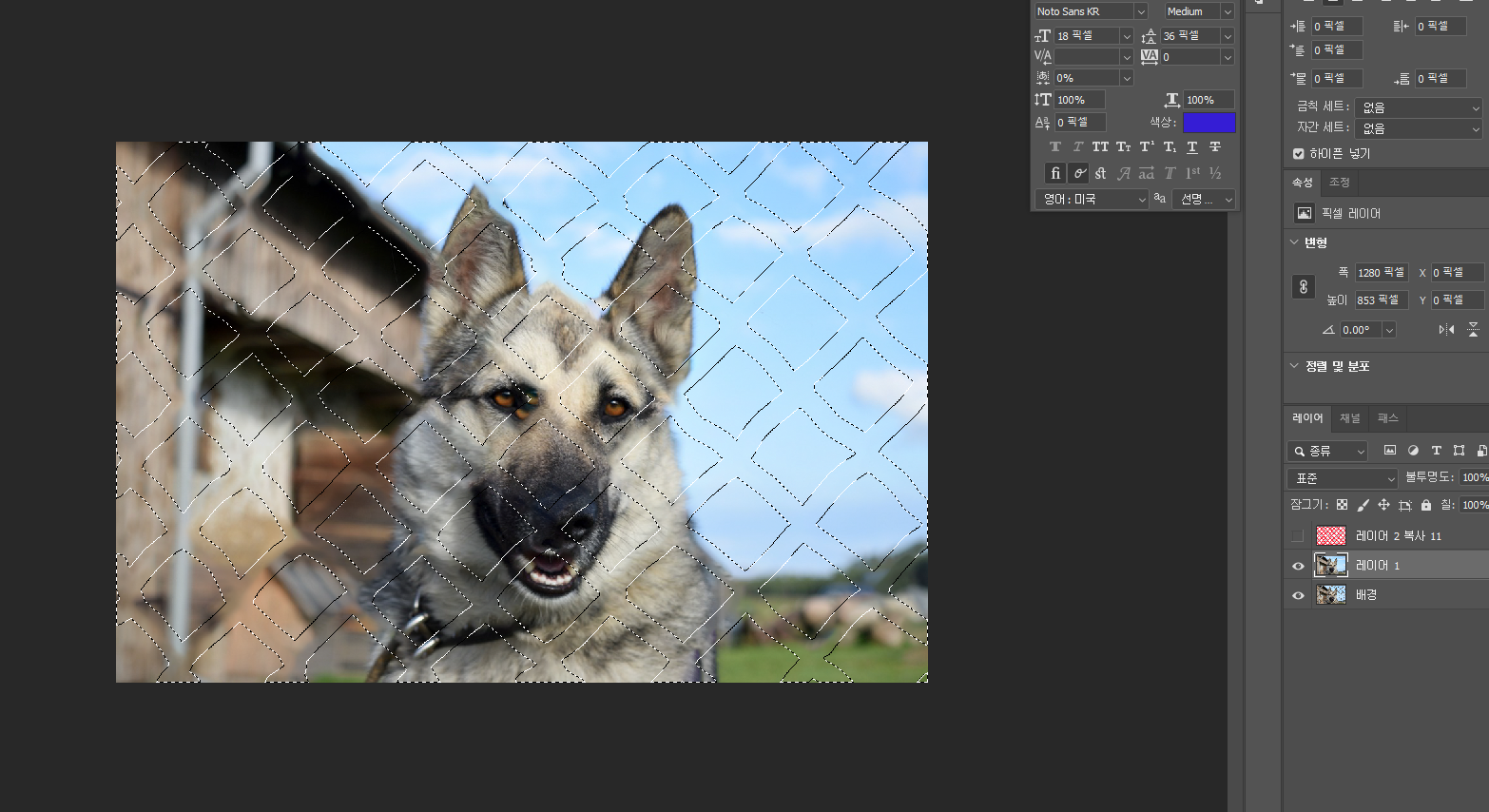The width and height of the screenshot is (1489, 812).
Task: Hide the 레이어 1 layer
Action: tap(1298, 566)
